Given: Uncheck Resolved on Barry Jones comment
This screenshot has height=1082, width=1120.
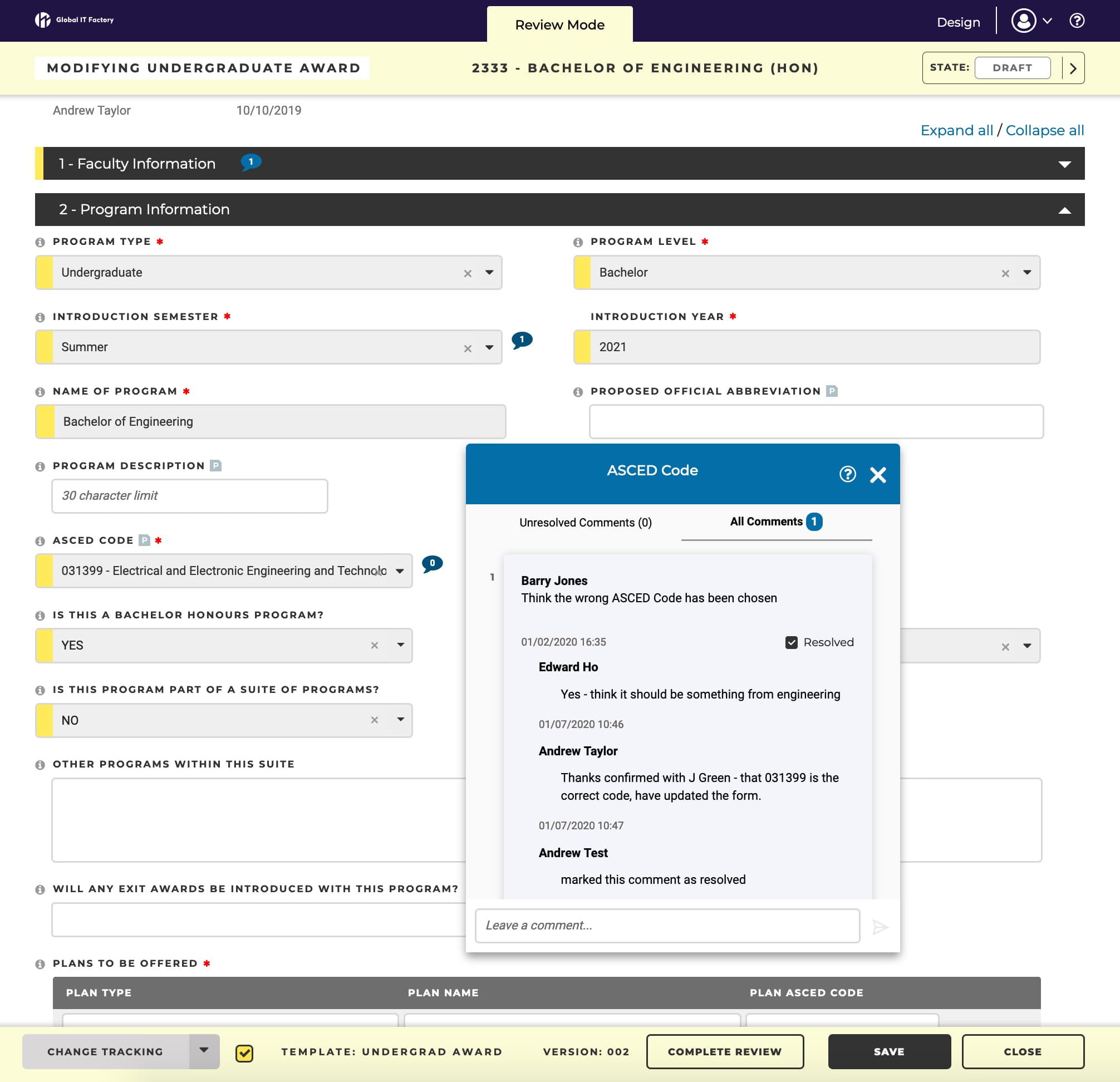Looking at the screenshot, I should 792,642.
